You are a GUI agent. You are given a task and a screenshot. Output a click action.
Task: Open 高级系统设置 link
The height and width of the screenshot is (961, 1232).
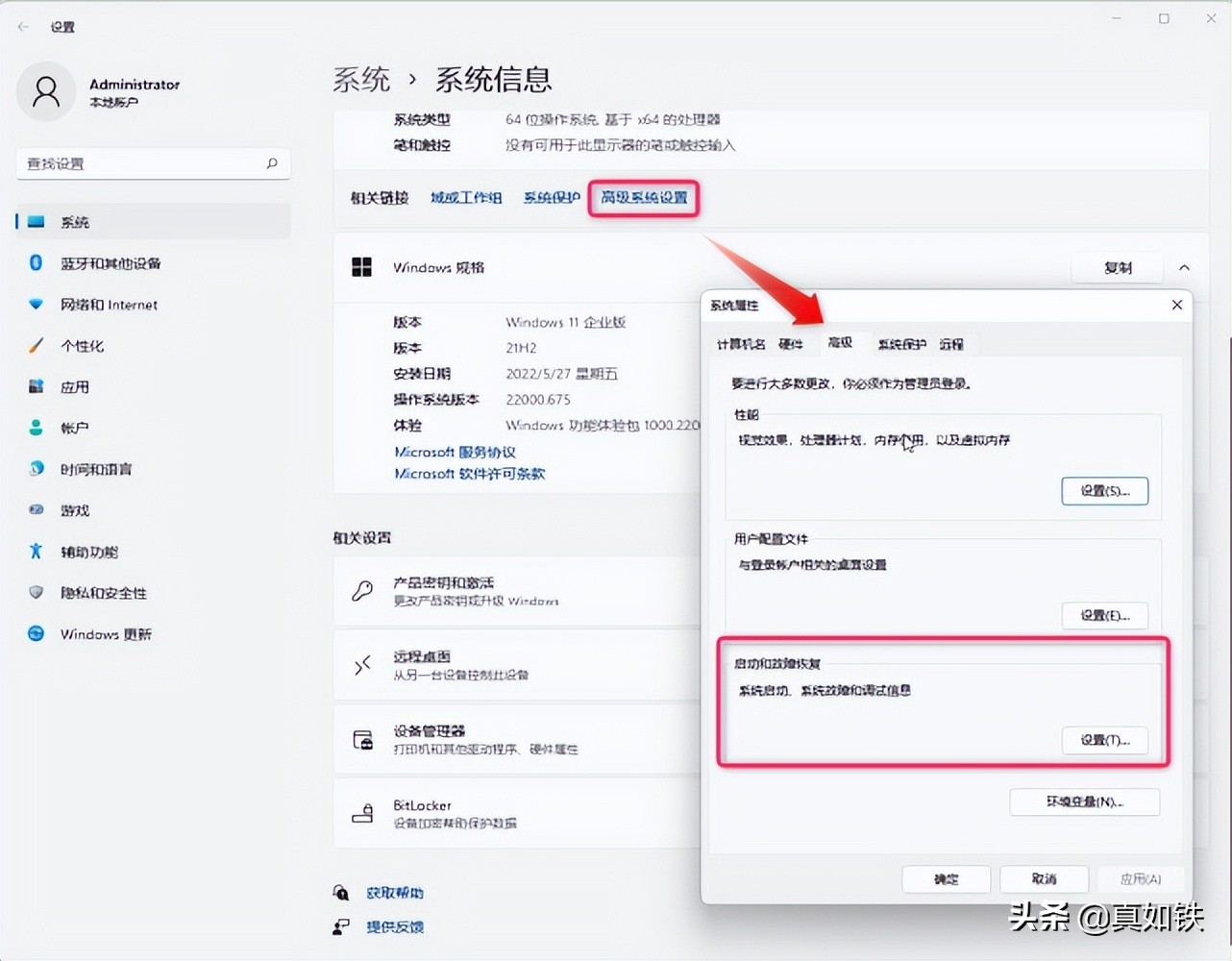tap(643, 198)
